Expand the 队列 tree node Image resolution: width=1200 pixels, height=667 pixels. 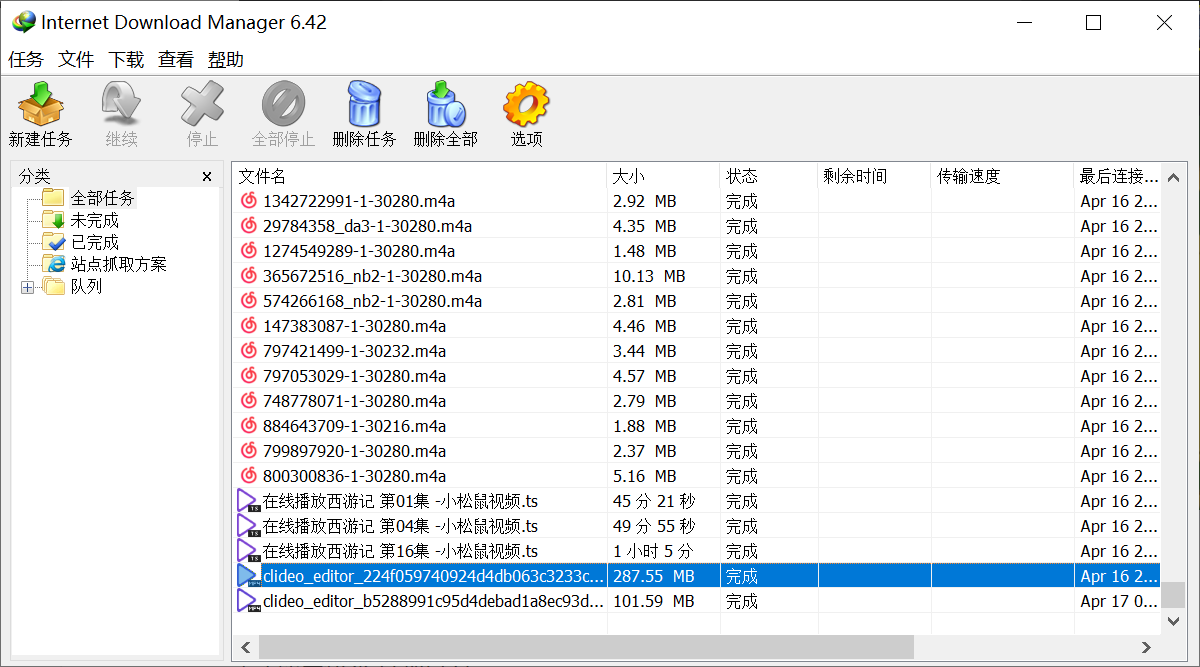tap(26, 287)
